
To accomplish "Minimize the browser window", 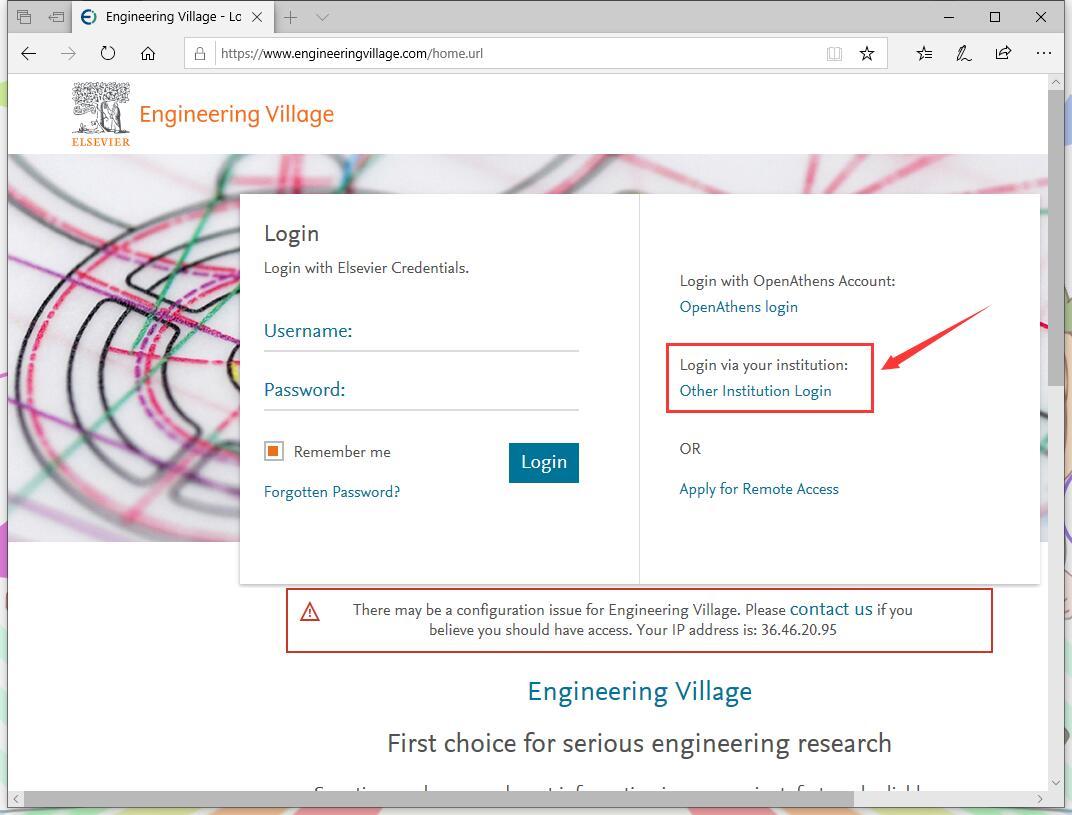I will (949, 17).
